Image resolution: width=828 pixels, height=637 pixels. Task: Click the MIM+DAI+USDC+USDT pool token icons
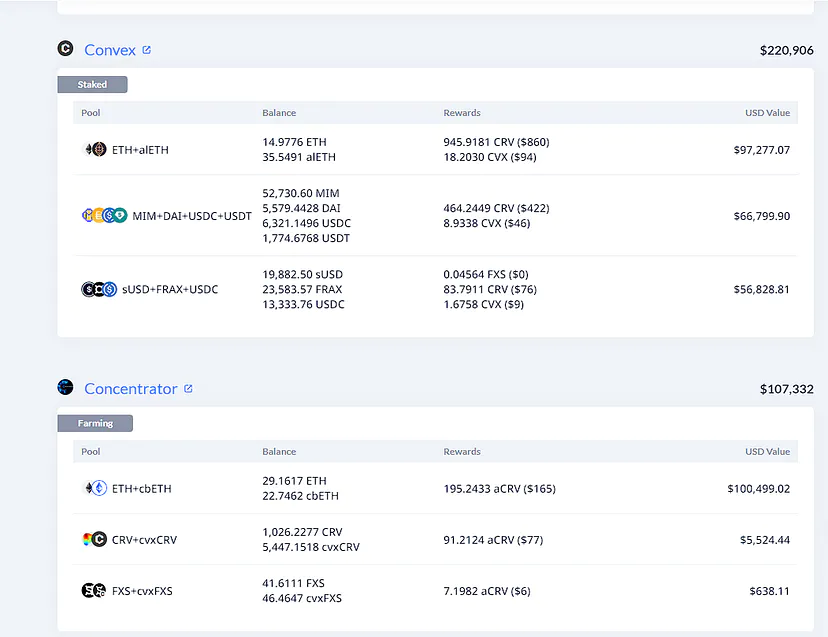coord(104,216)
